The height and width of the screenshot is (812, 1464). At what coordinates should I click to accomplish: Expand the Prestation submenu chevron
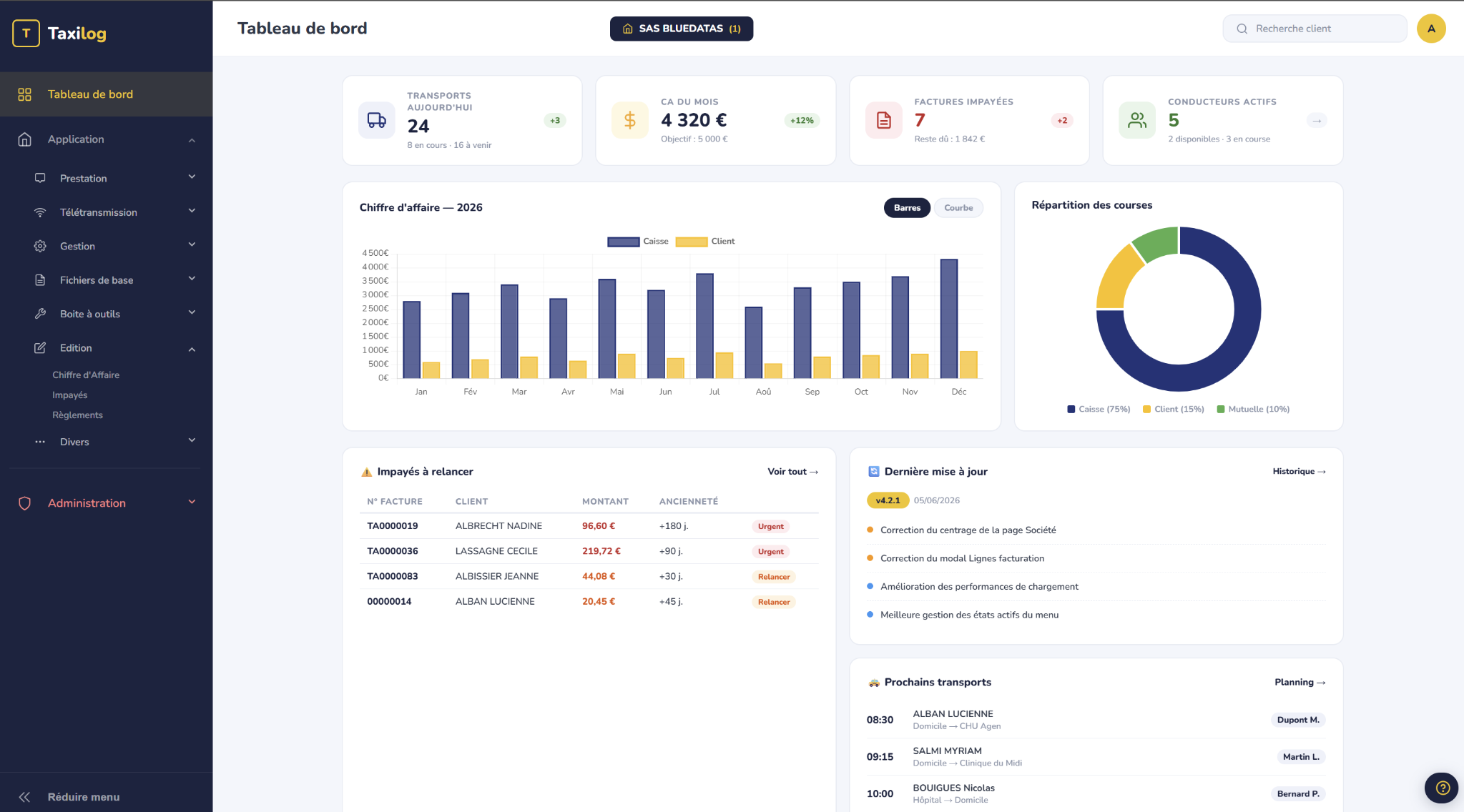[x=192, y=177]
